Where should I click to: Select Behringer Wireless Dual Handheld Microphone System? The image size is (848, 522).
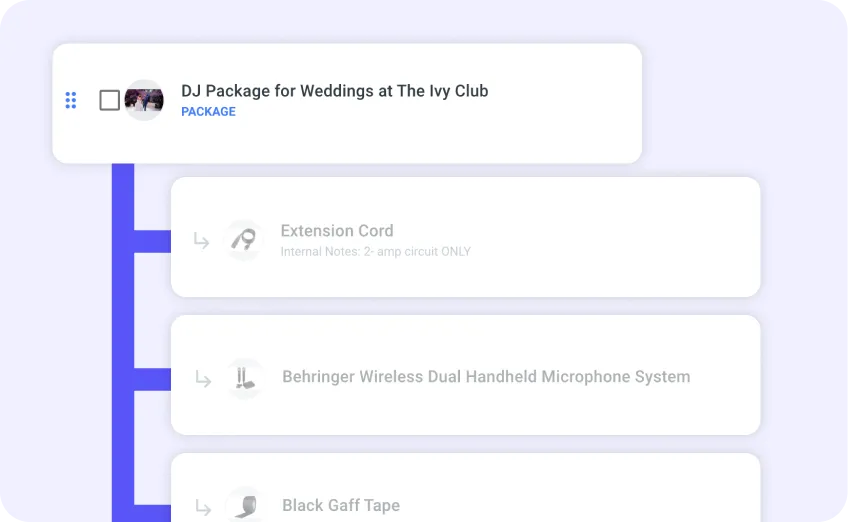pyautogui.click(x=486, y=377)
